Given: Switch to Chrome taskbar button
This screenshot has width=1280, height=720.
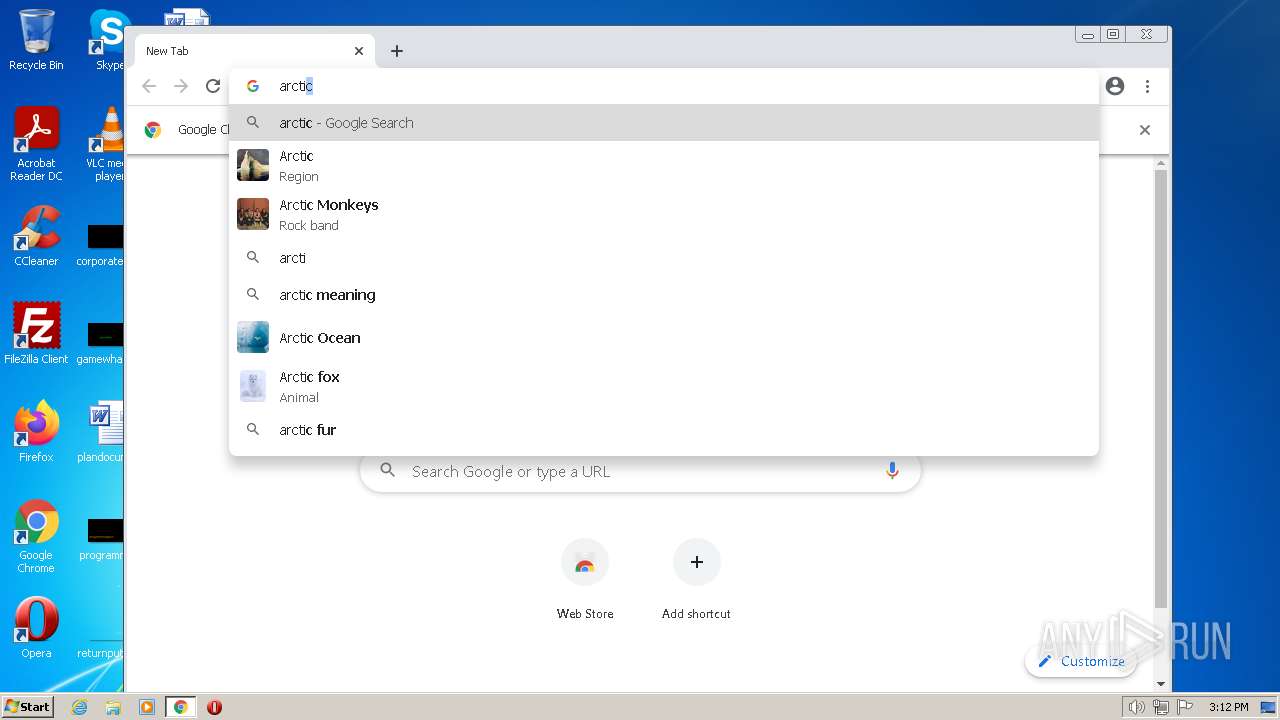Looking at the screenshot, I should pyautogui.click(x=181, y=707).
